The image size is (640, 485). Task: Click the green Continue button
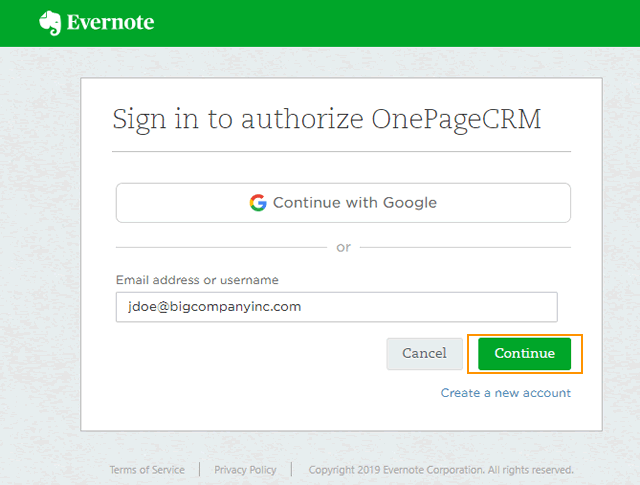524,354
